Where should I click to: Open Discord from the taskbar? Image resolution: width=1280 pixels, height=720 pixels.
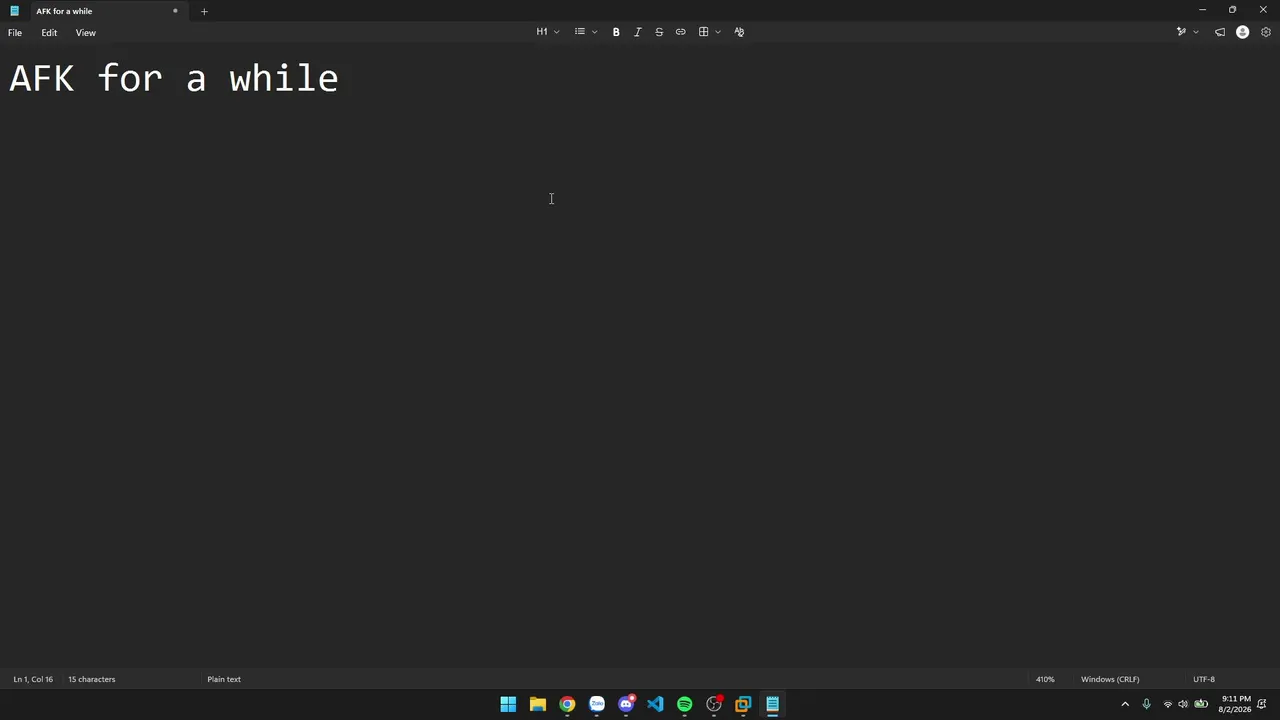626,704
